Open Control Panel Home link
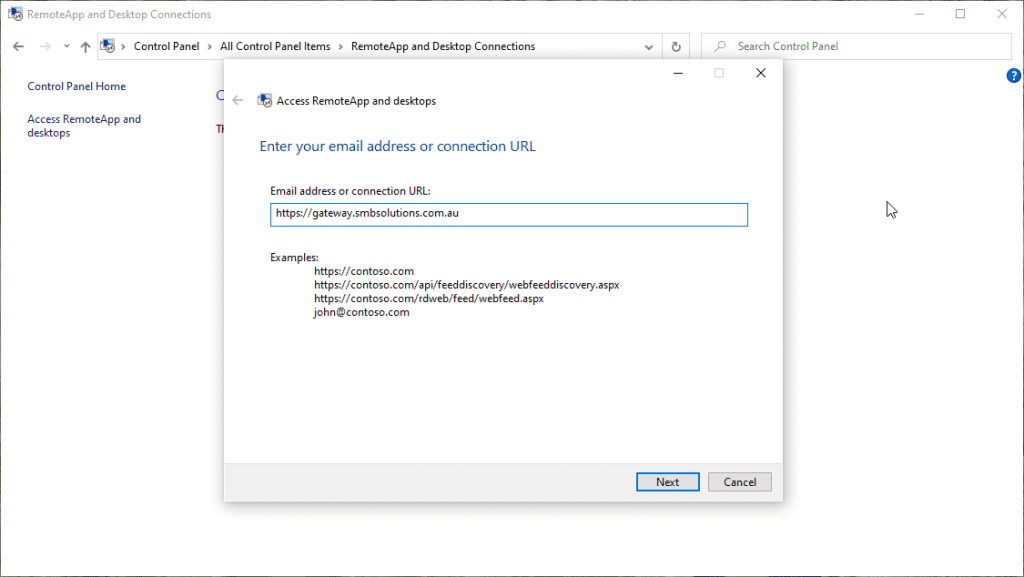This screenshot has height=577, width=1024. tap(76, 86)
